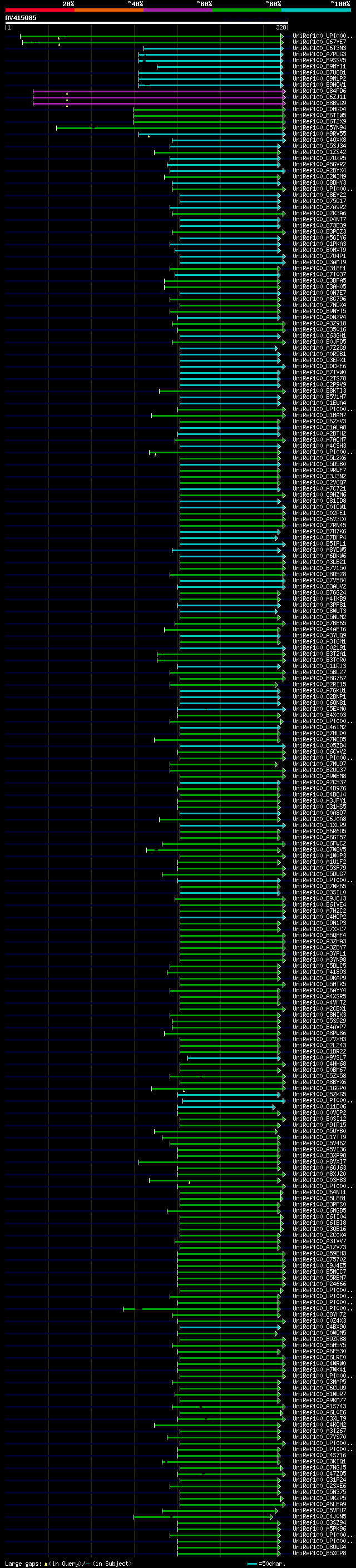Click label UniRef100_Q1MAM7
The width and height of the screenshot is (356, 1568).
pyautogui.click(x=319, y=415)
